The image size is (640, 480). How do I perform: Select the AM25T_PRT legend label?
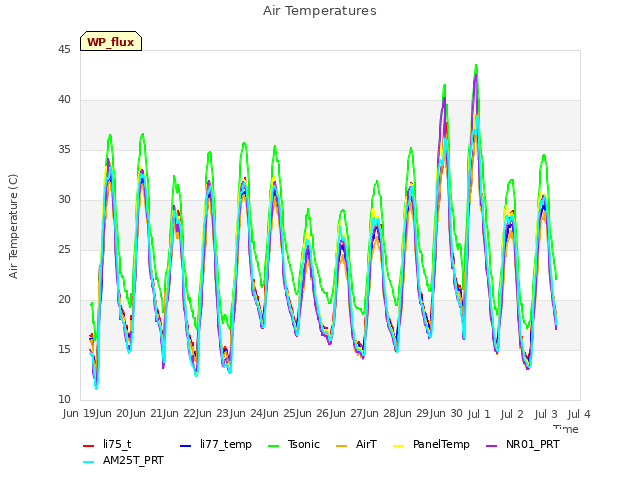pyautogui.click(x=133, y=460)
